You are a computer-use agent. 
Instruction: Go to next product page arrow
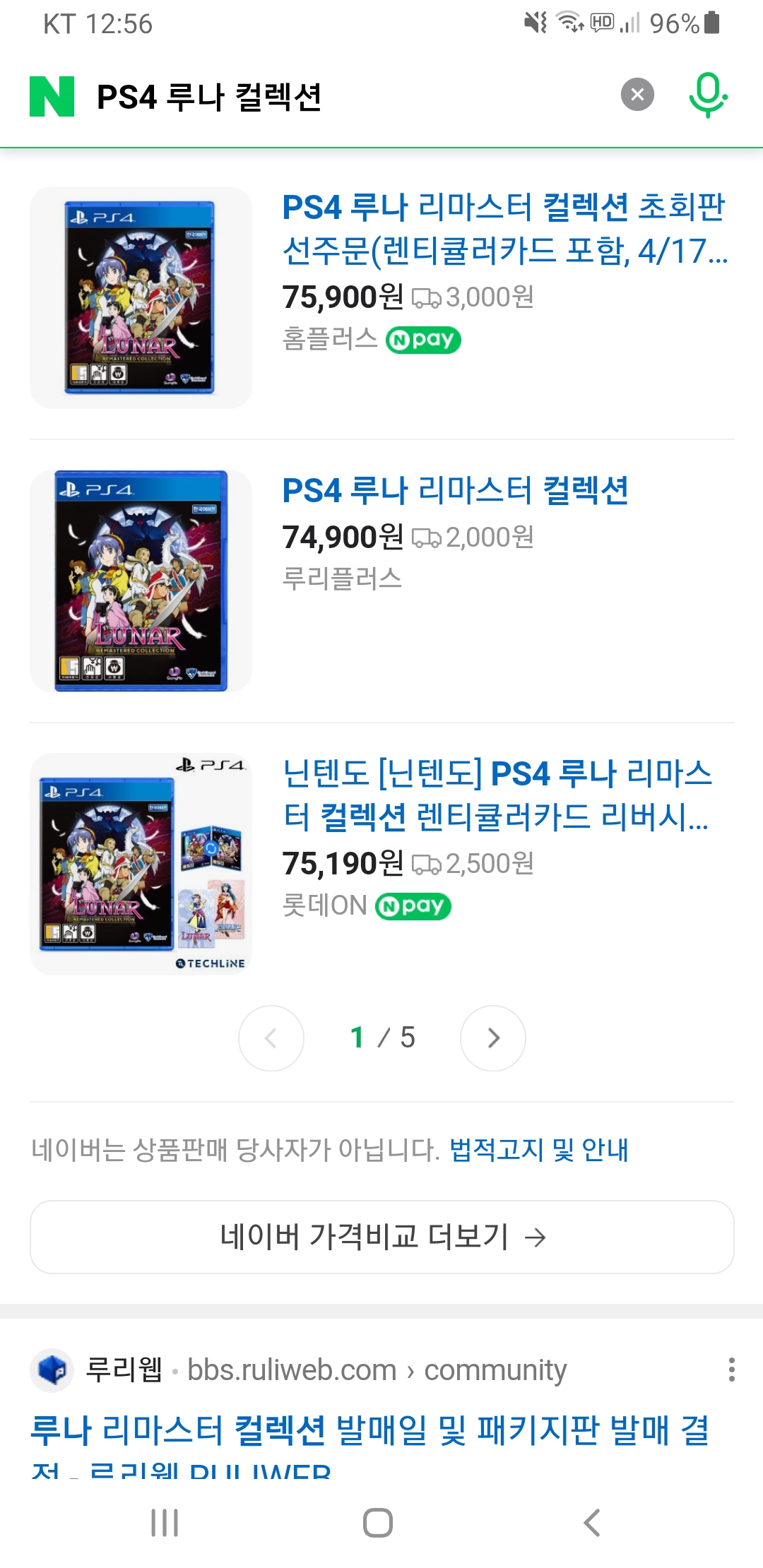pyautogui.click(x=492, y=1038)
